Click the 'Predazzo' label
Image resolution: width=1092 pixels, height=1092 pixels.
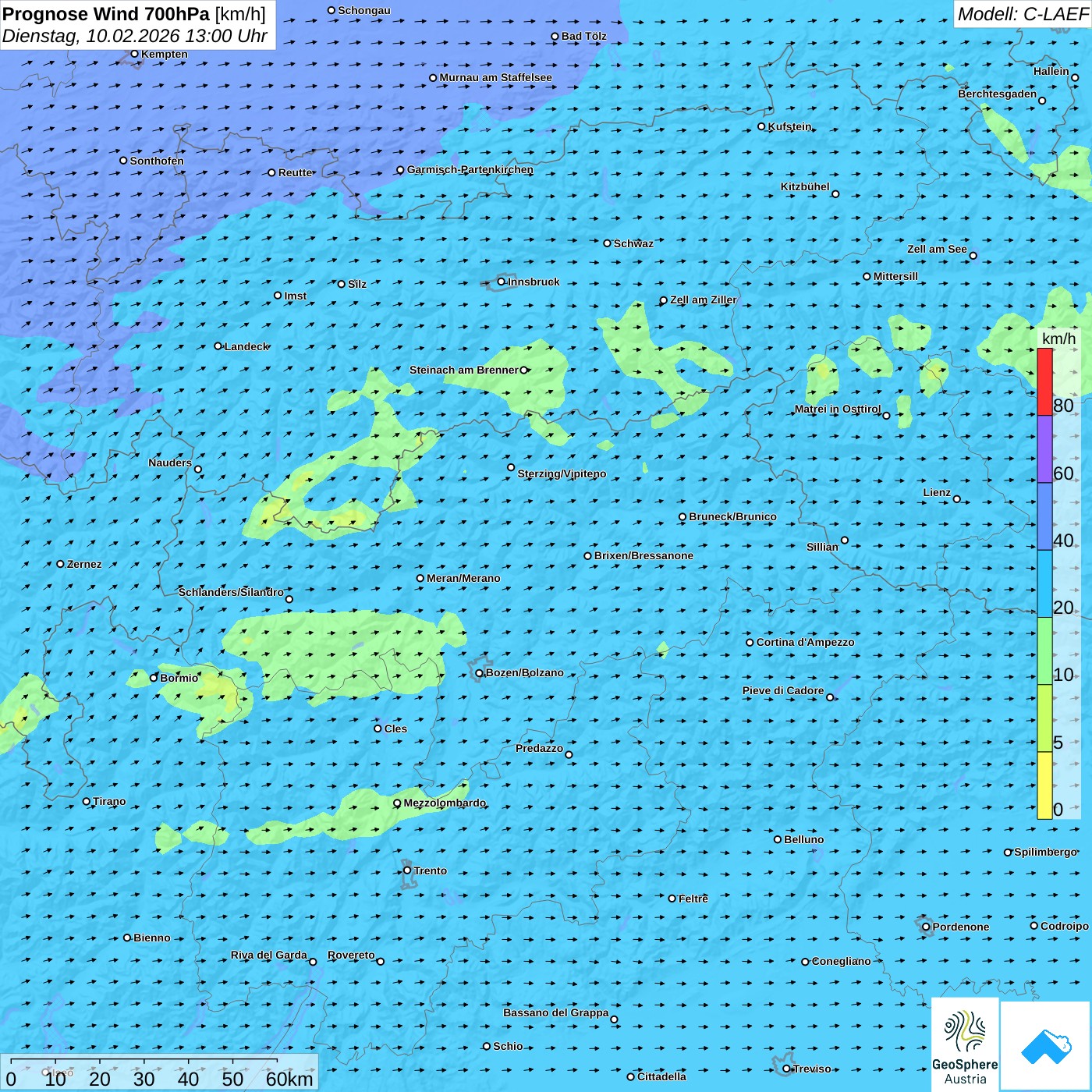tap(539, 748)
